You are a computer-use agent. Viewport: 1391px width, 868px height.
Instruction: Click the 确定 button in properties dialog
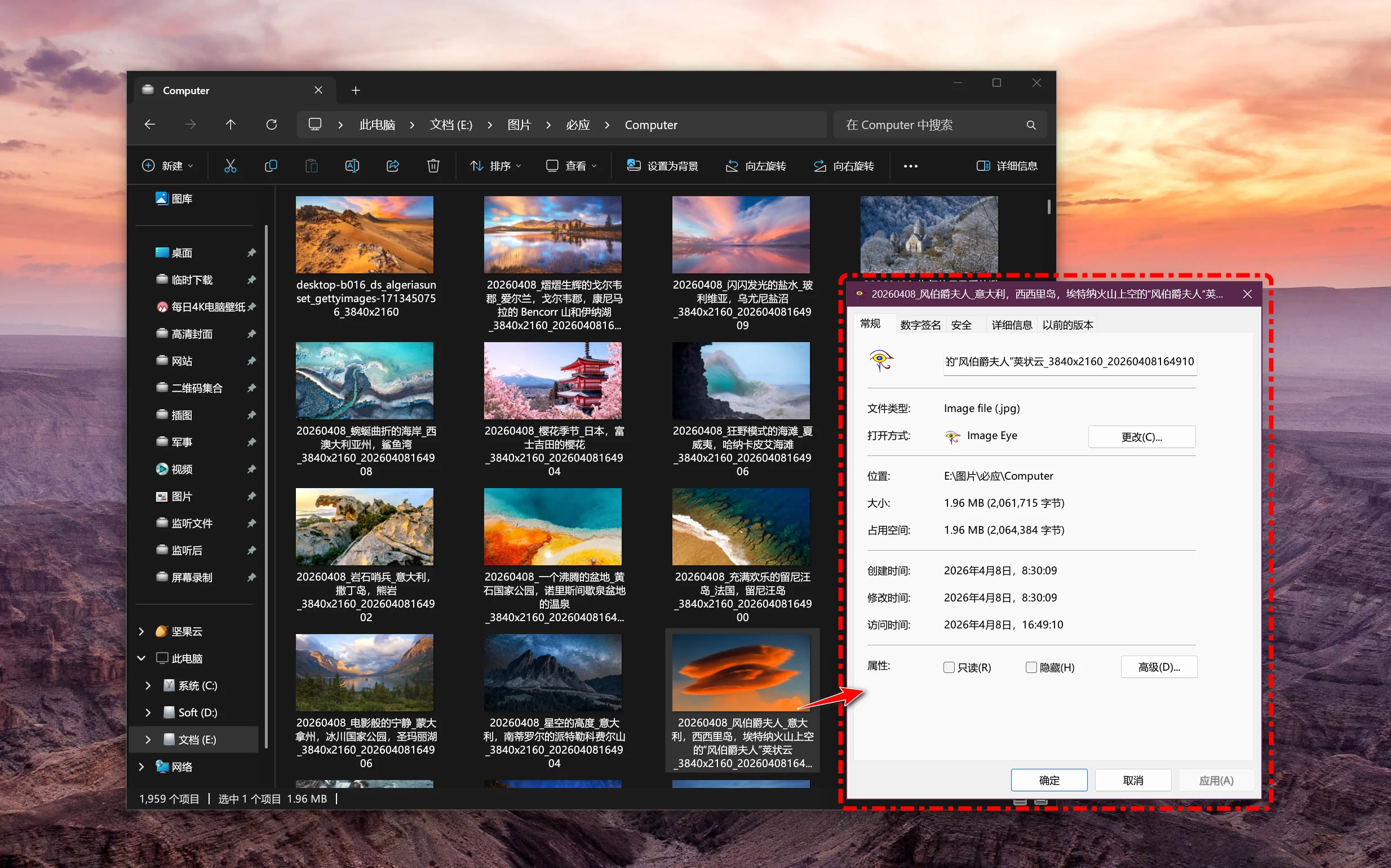click(x=1049, y=780)
